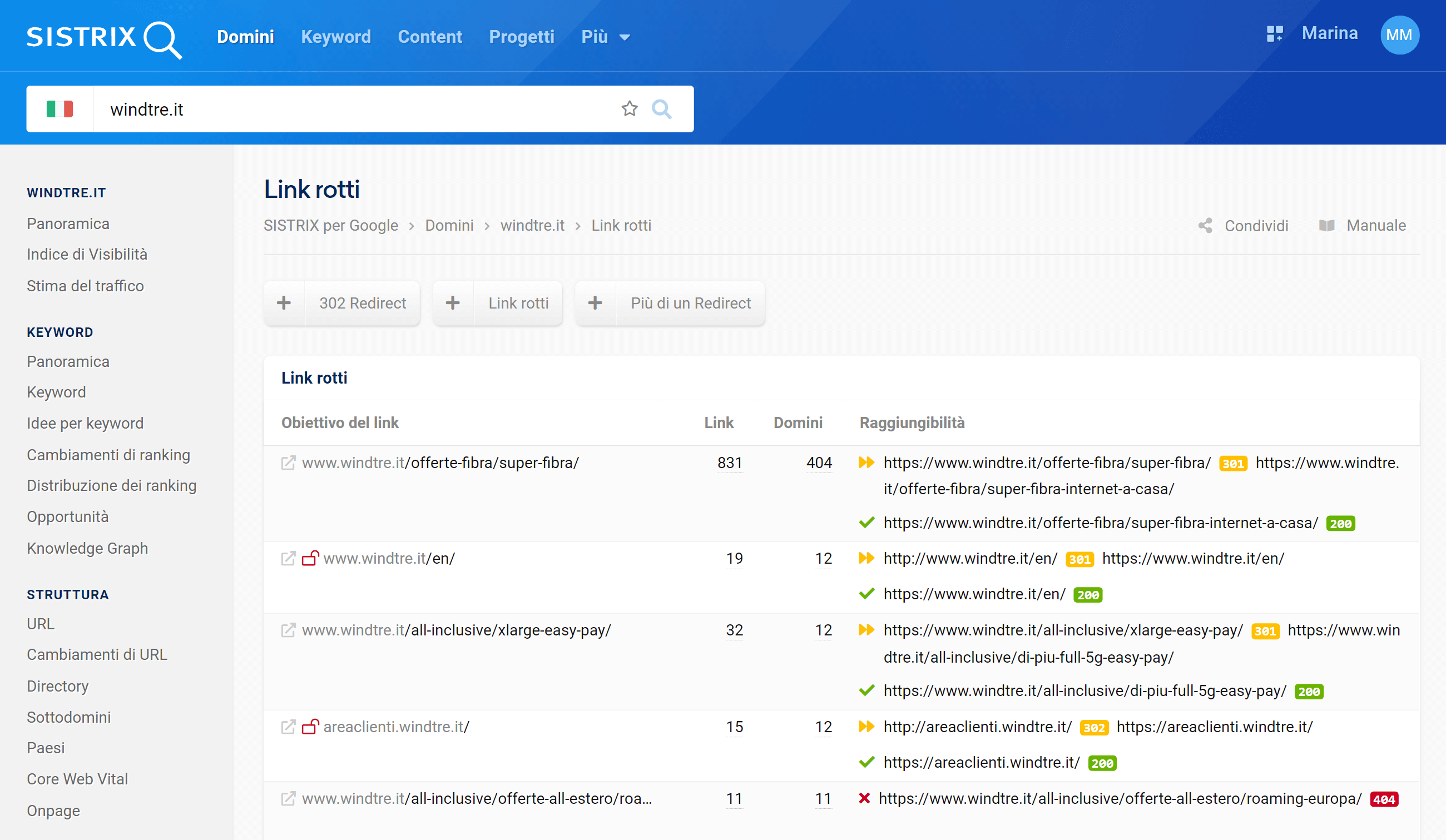Click the share icon next to Condividi
The width and height of the screenshot is (1446, 840).
(1205, 225)
